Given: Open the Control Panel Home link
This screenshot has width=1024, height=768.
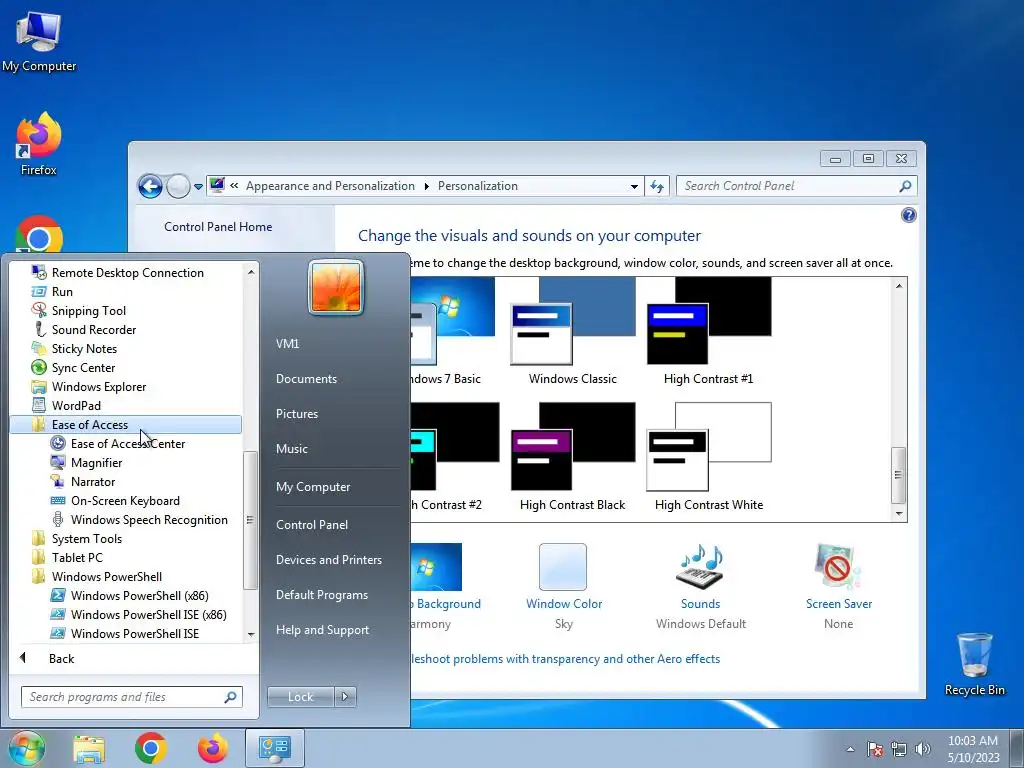Looking at the screenshot, I should [x=218, y=227].
